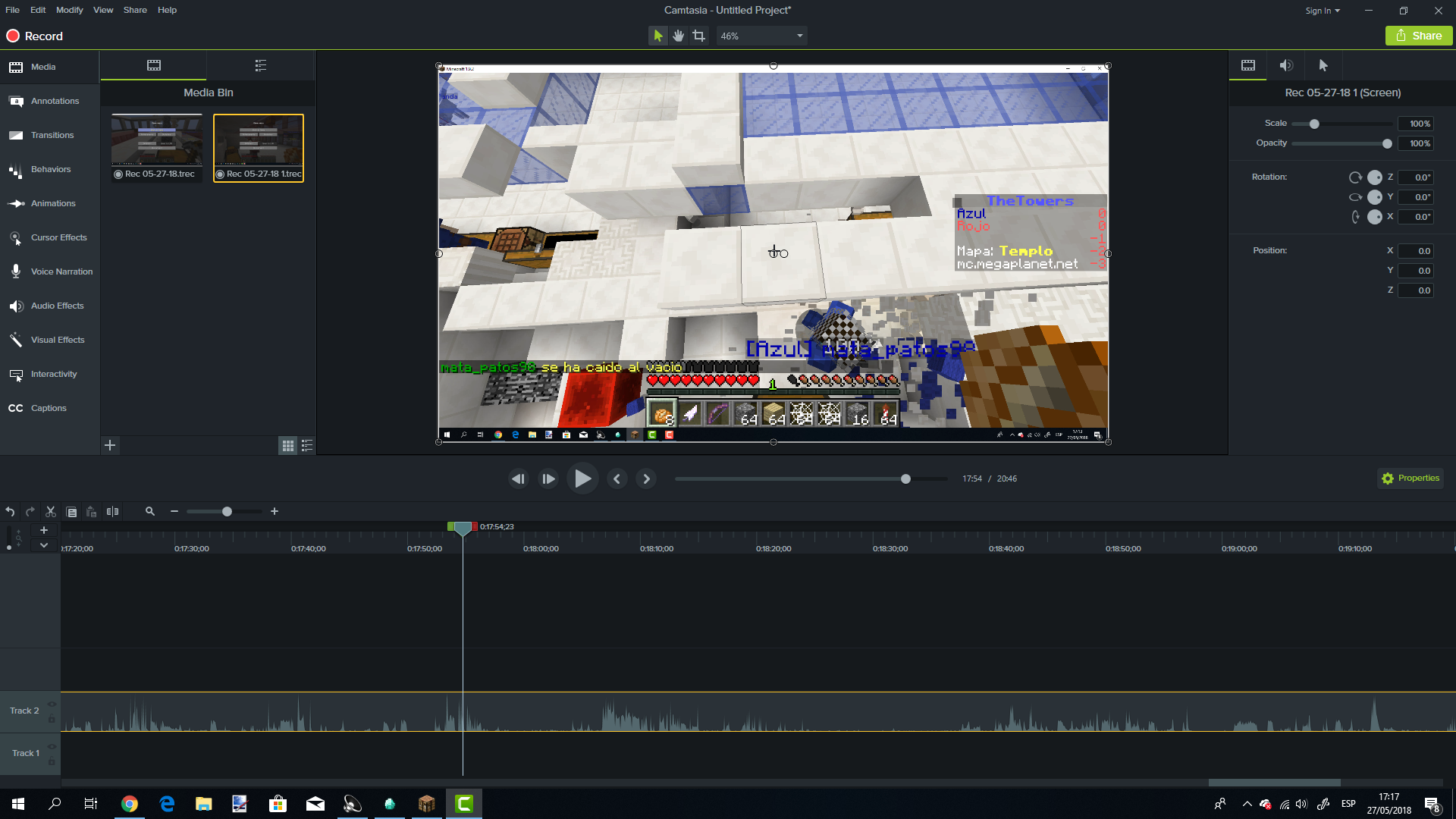Open the Captions panel
The image size is (1456, 819).
pos(49,408)
